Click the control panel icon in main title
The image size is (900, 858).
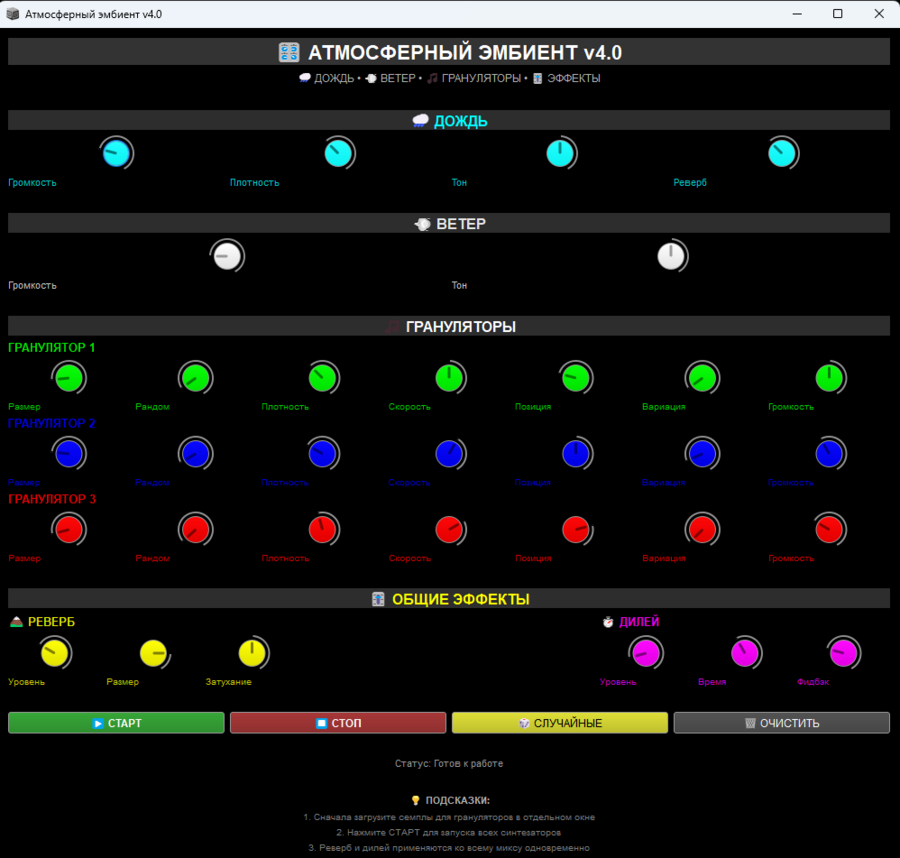pyautogui.click(x=289, y=52)
